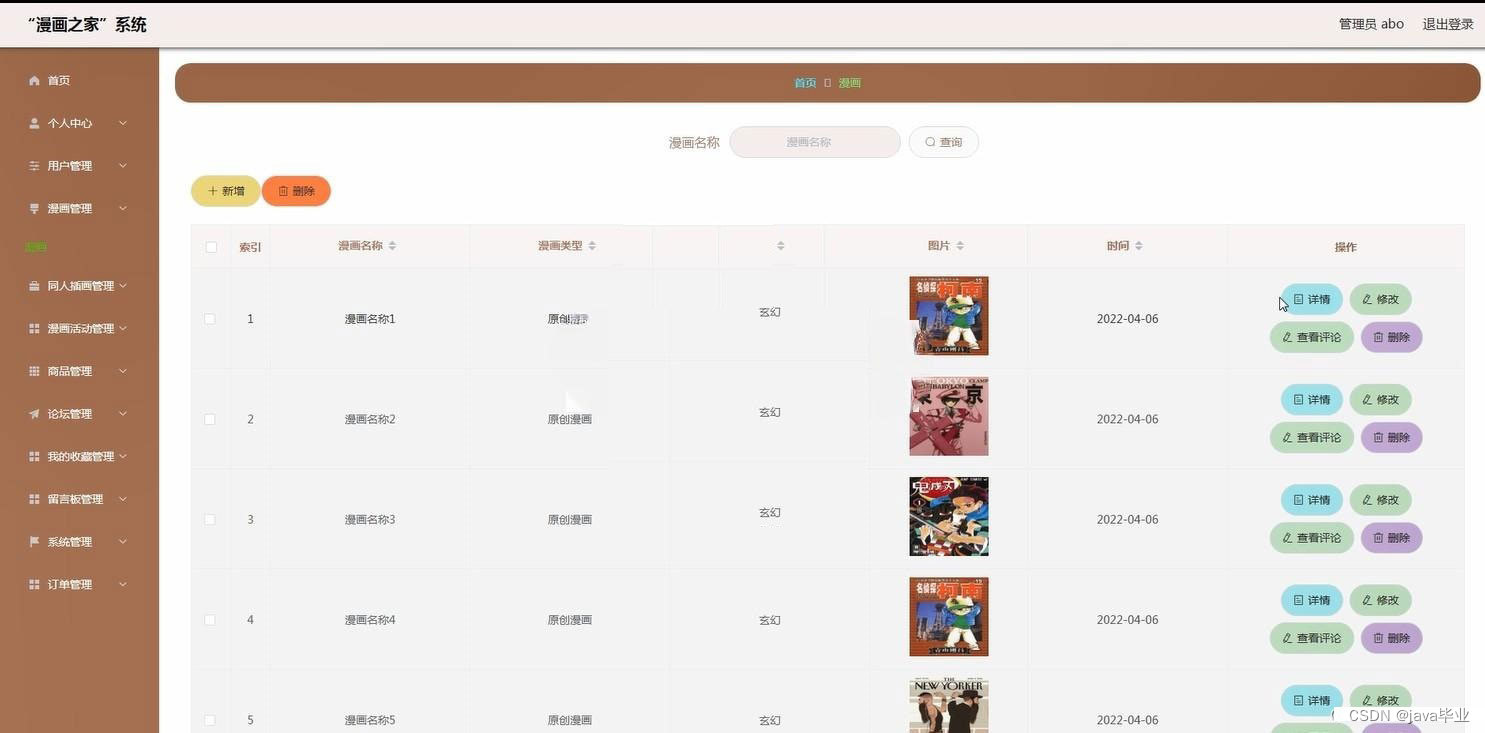This screenshot has width=1485, height=733.
Task: Open the cover image of 漫画名称1
Action: (x=949, y=316)
